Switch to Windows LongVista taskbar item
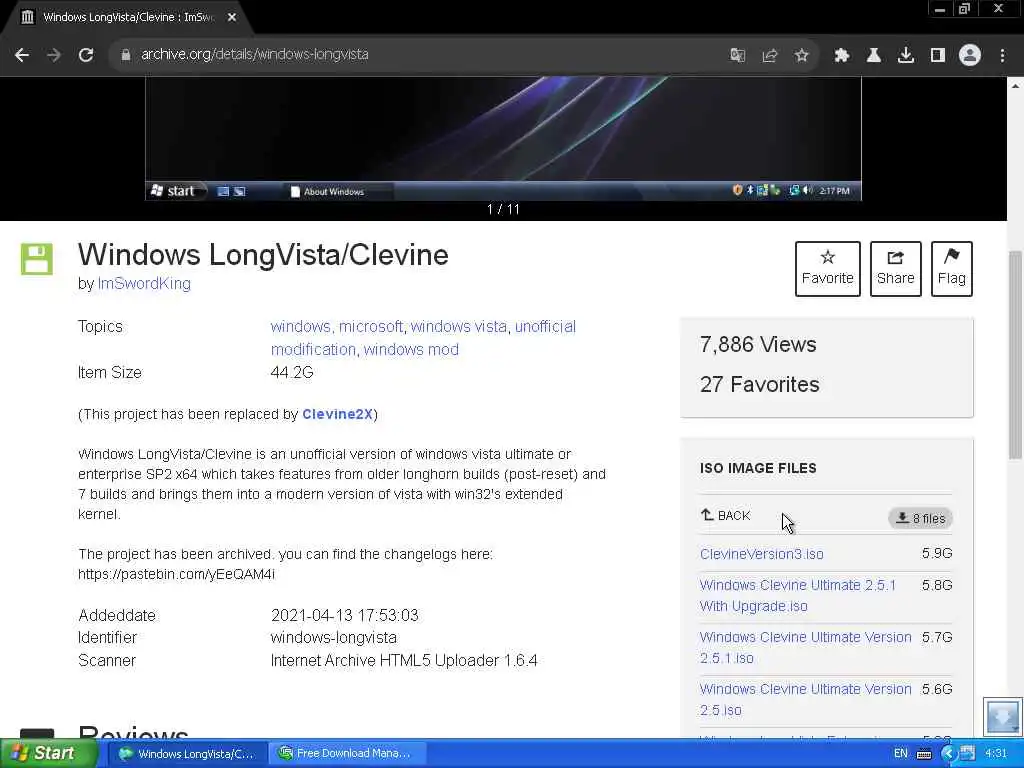The height and width of the screenshot is (768, 1024). [187, 753]
